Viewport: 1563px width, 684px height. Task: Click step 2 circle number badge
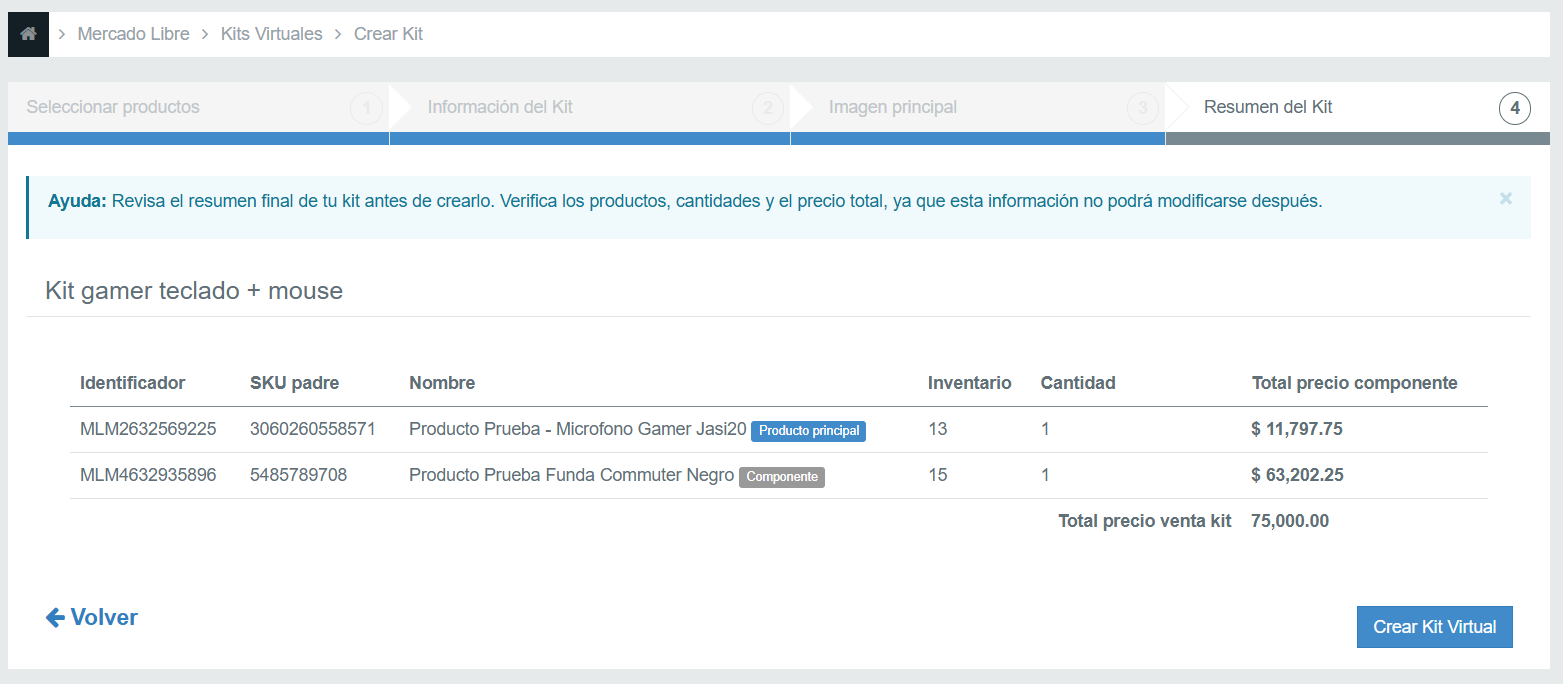coord(767,108)
